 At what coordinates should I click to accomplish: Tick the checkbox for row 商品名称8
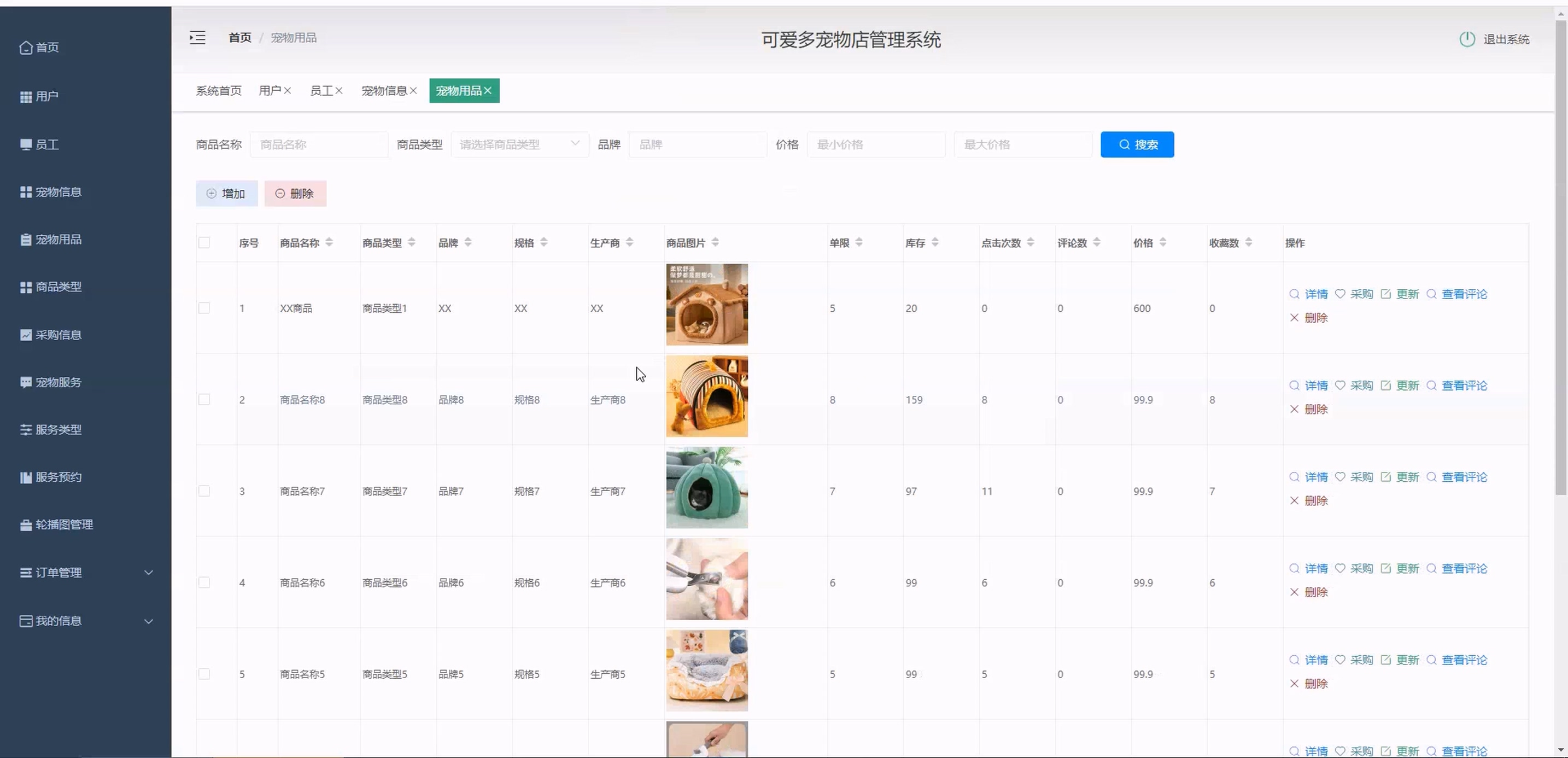coord(204,399)
